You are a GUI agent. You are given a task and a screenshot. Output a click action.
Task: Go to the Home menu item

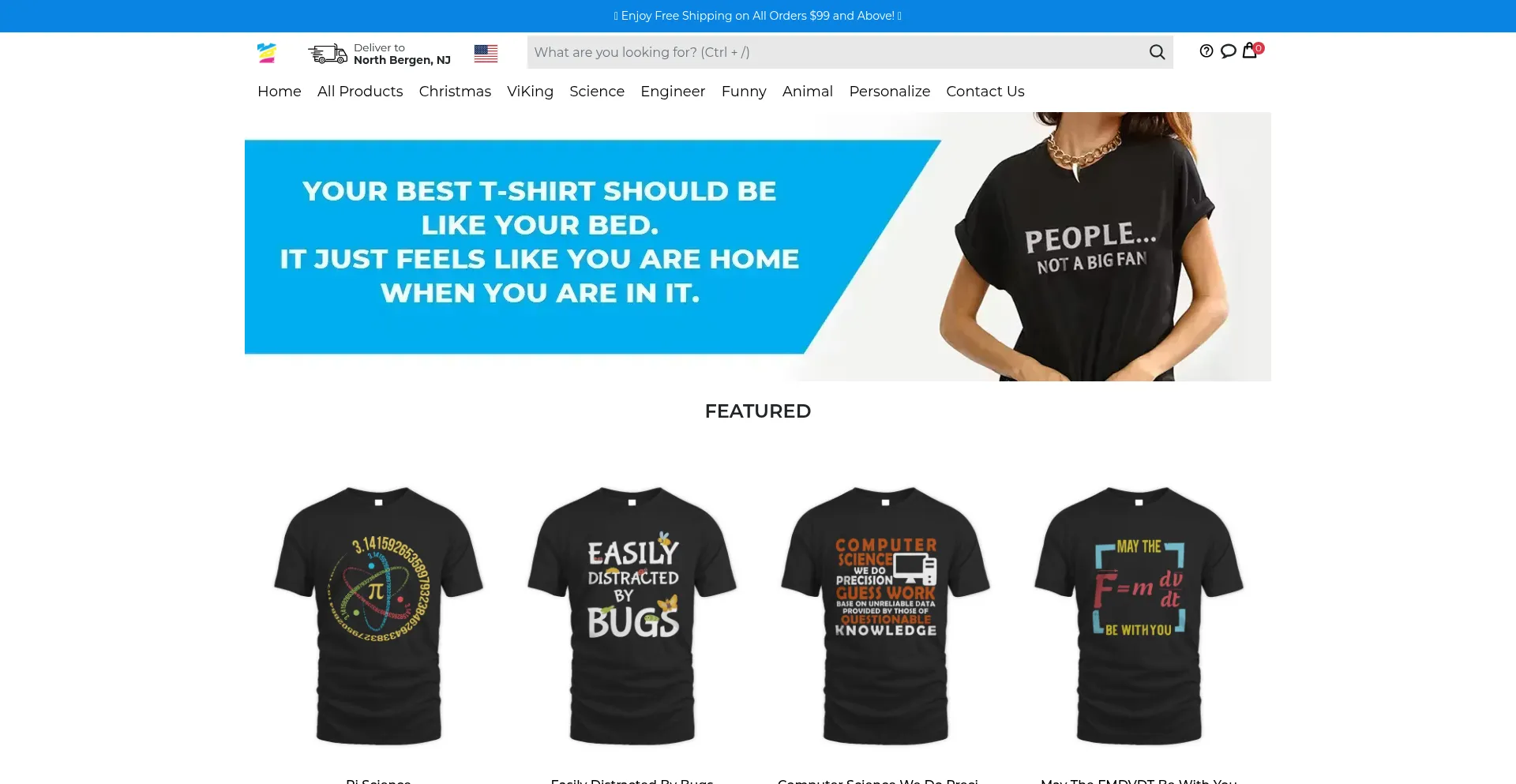tap(280, 92)
